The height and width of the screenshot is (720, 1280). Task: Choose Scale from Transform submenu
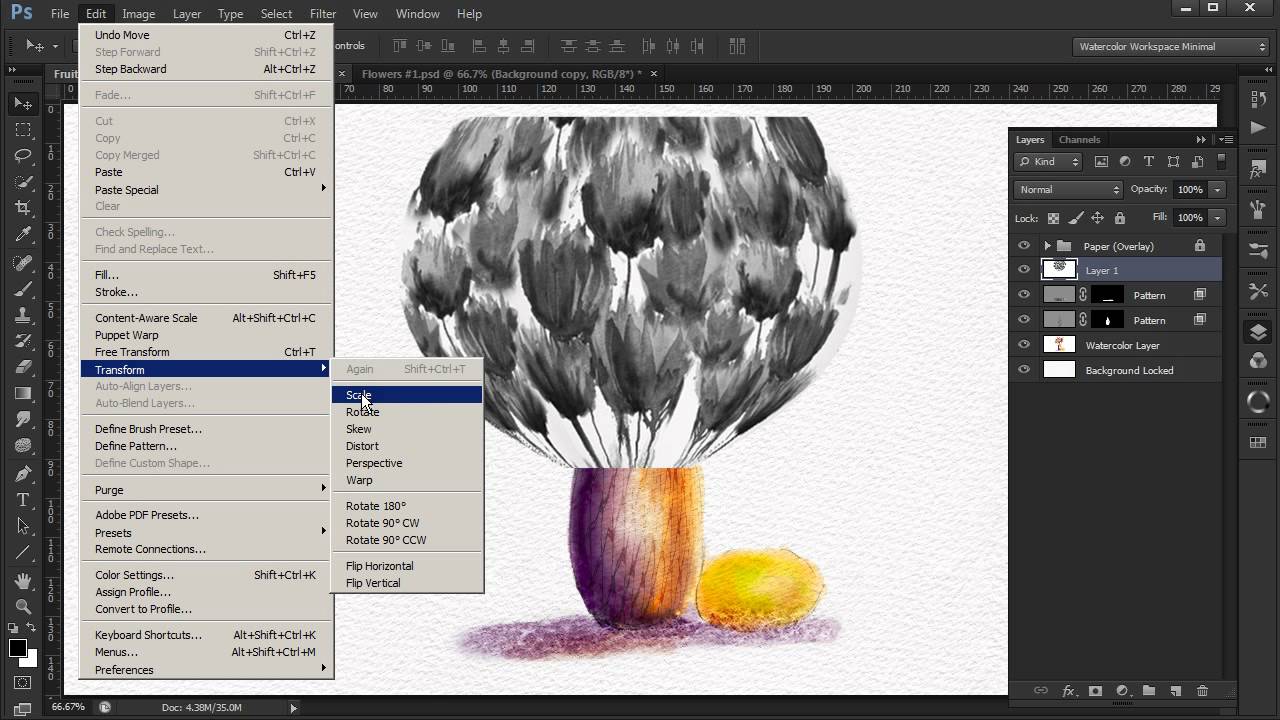[x=407, y=395]
